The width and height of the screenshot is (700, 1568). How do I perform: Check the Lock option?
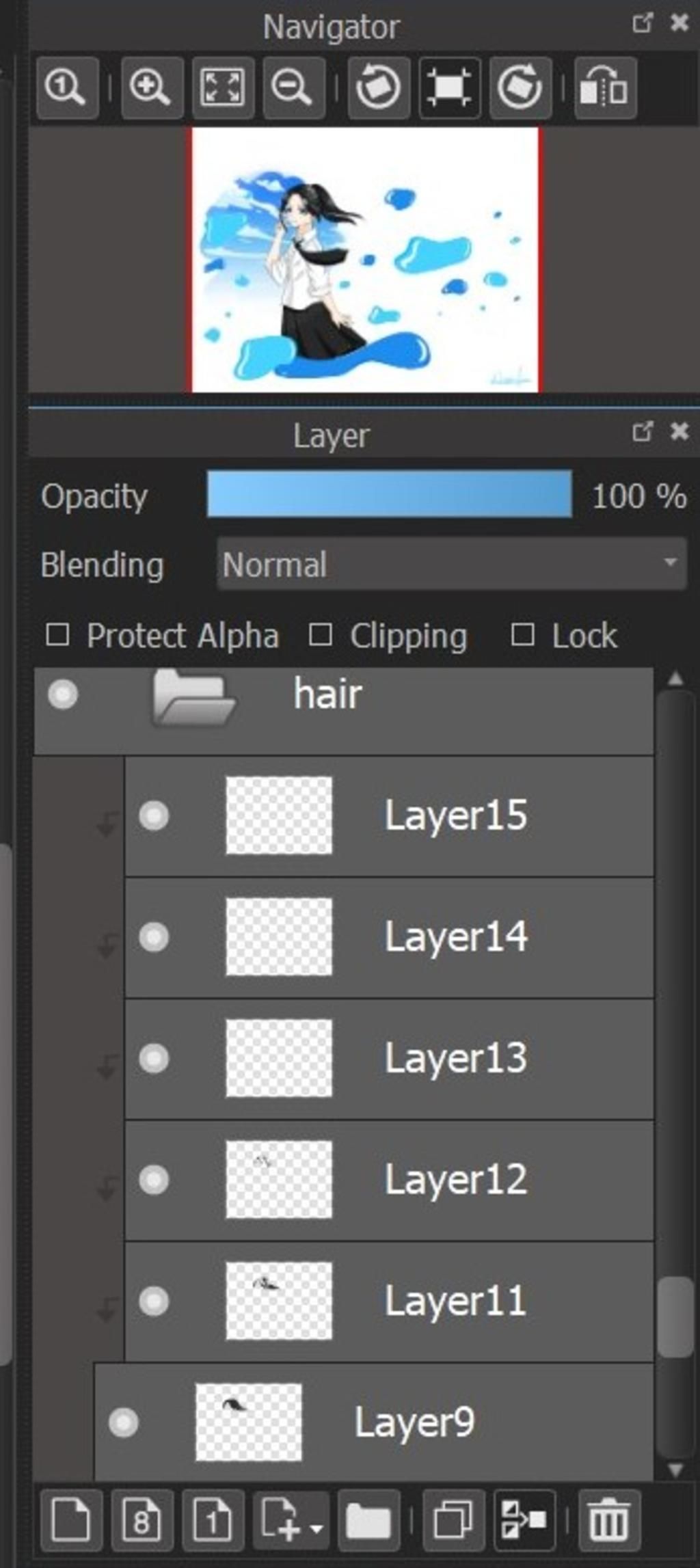pos(523,635)
